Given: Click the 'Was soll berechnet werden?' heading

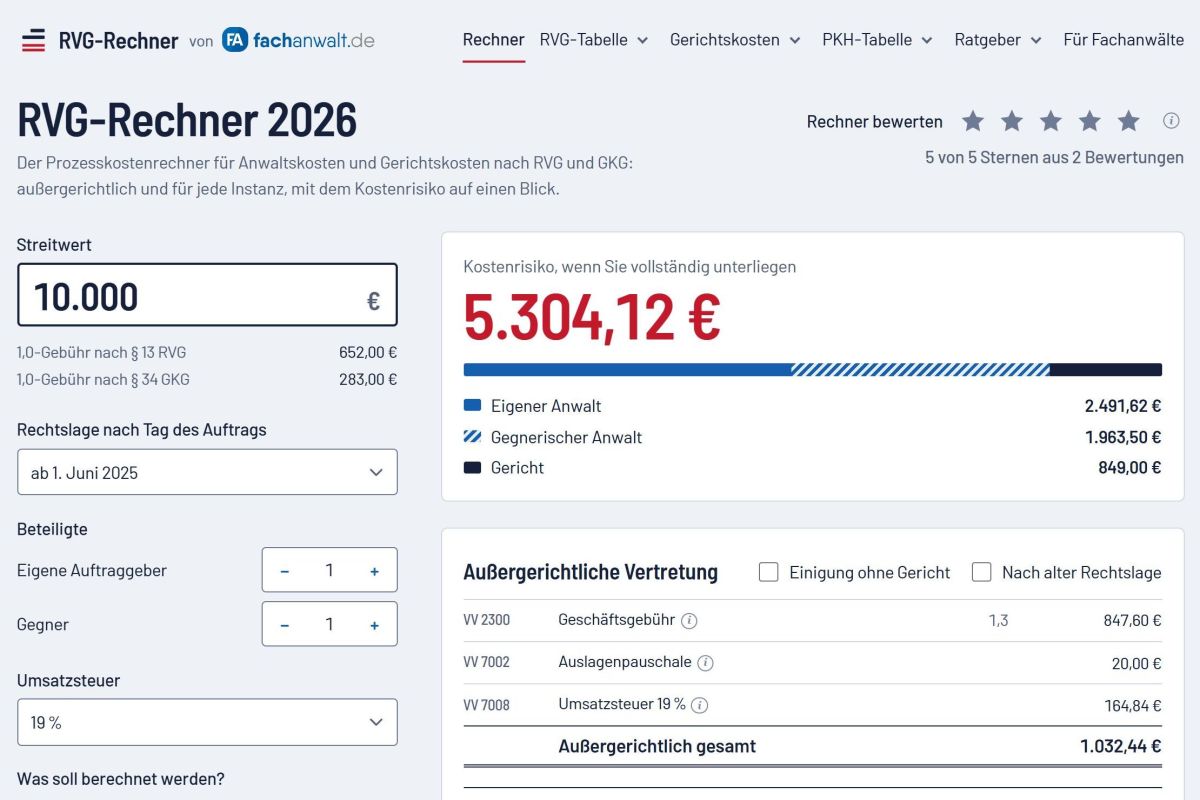Looking at the screenshot, I should [x=121, y=779].
